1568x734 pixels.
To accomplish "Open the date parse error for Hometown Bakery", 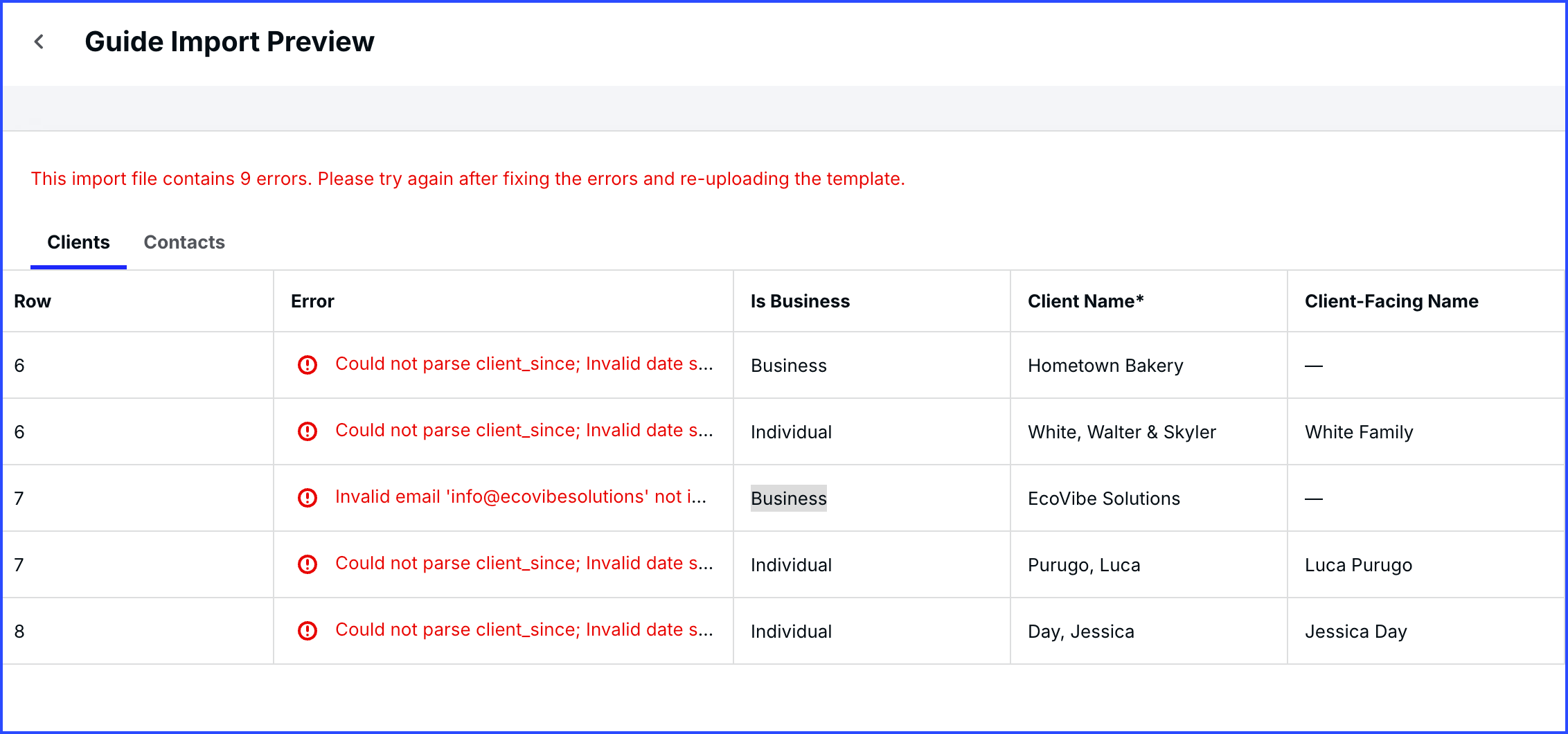I will (x=524, y=364).
